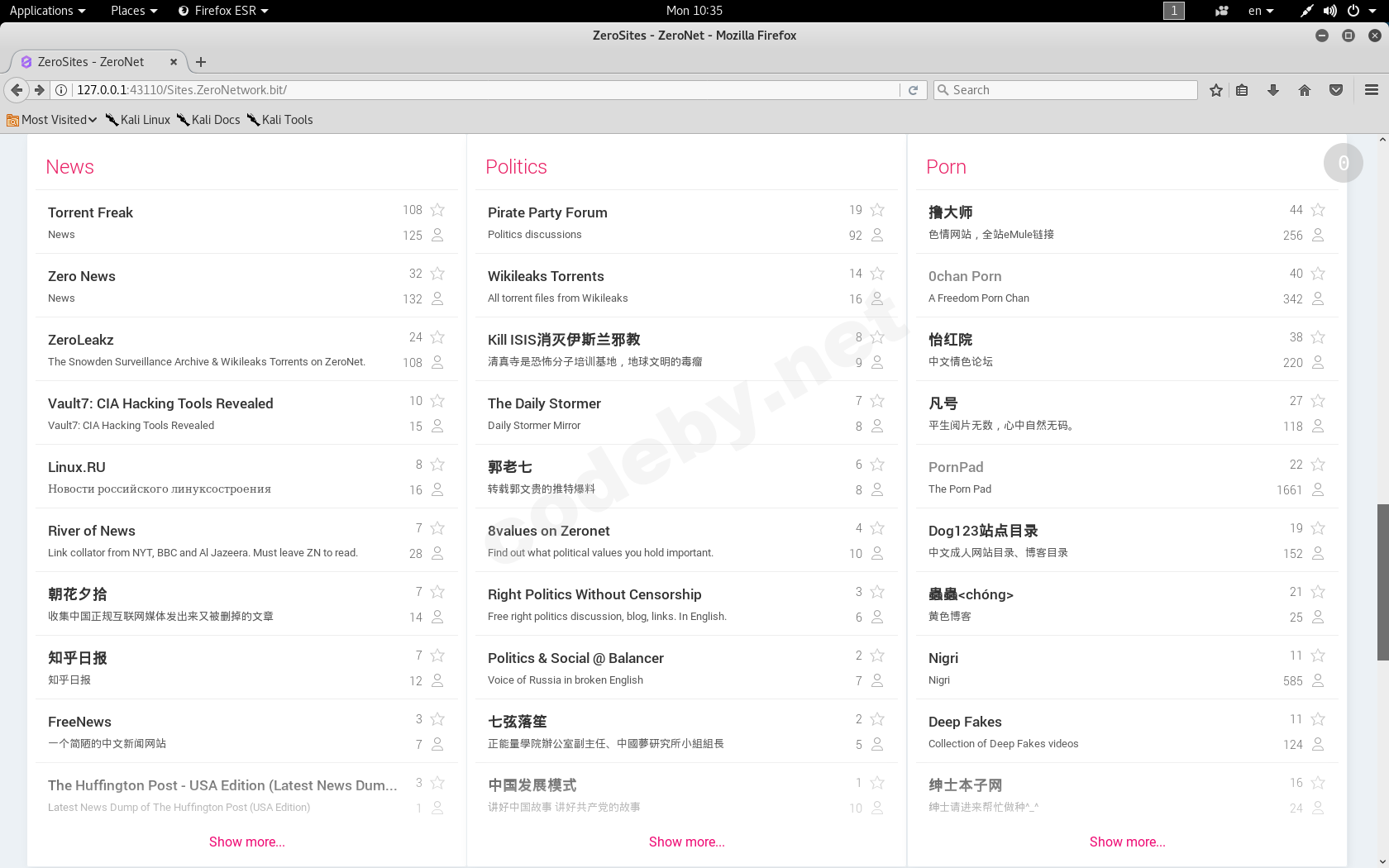Open the downloads panel icon
The width and height of the screenshot is (1389, 868).
pyautogui.click(x=1273, y=89)
